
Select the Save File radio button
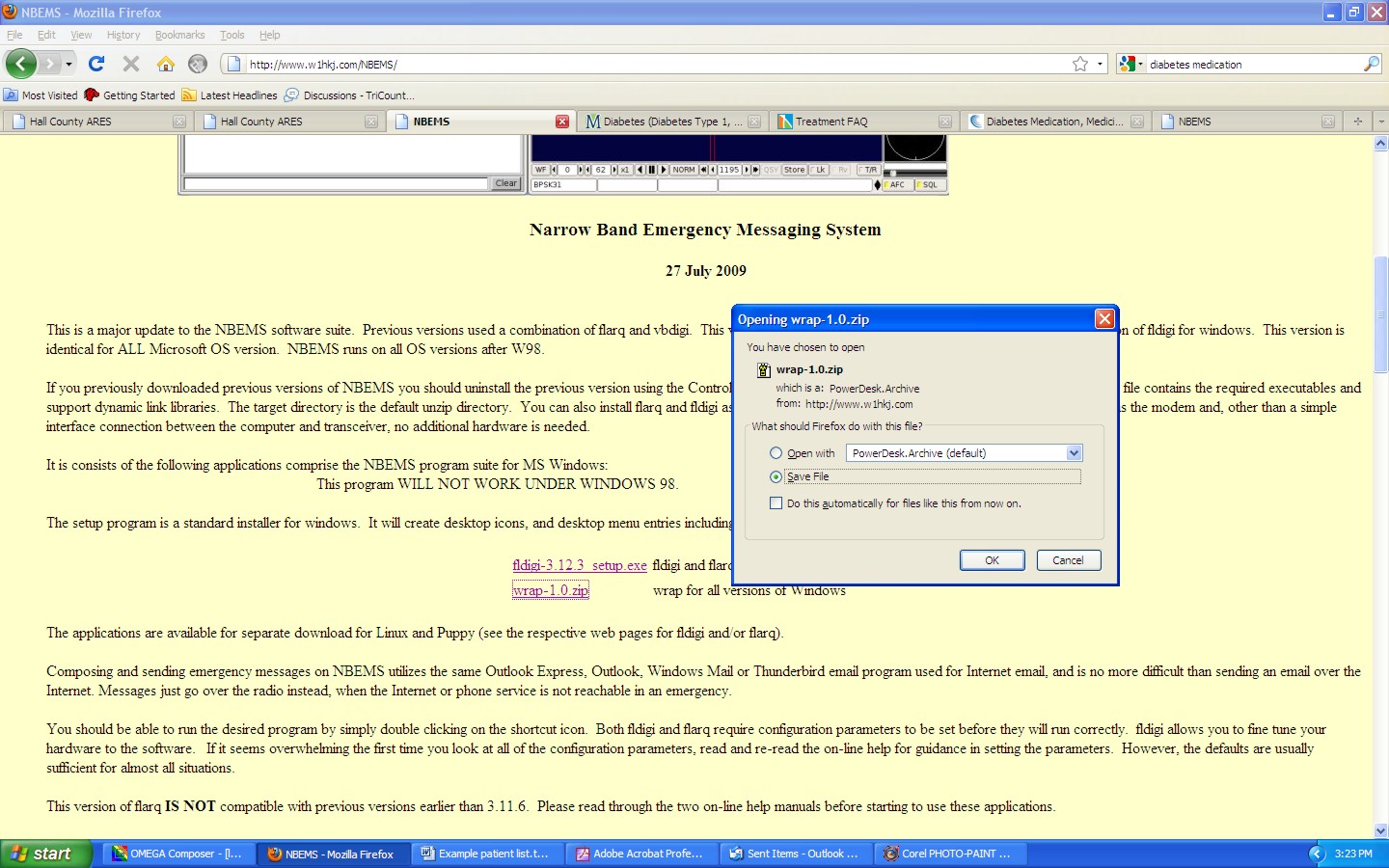coord(776,476)
